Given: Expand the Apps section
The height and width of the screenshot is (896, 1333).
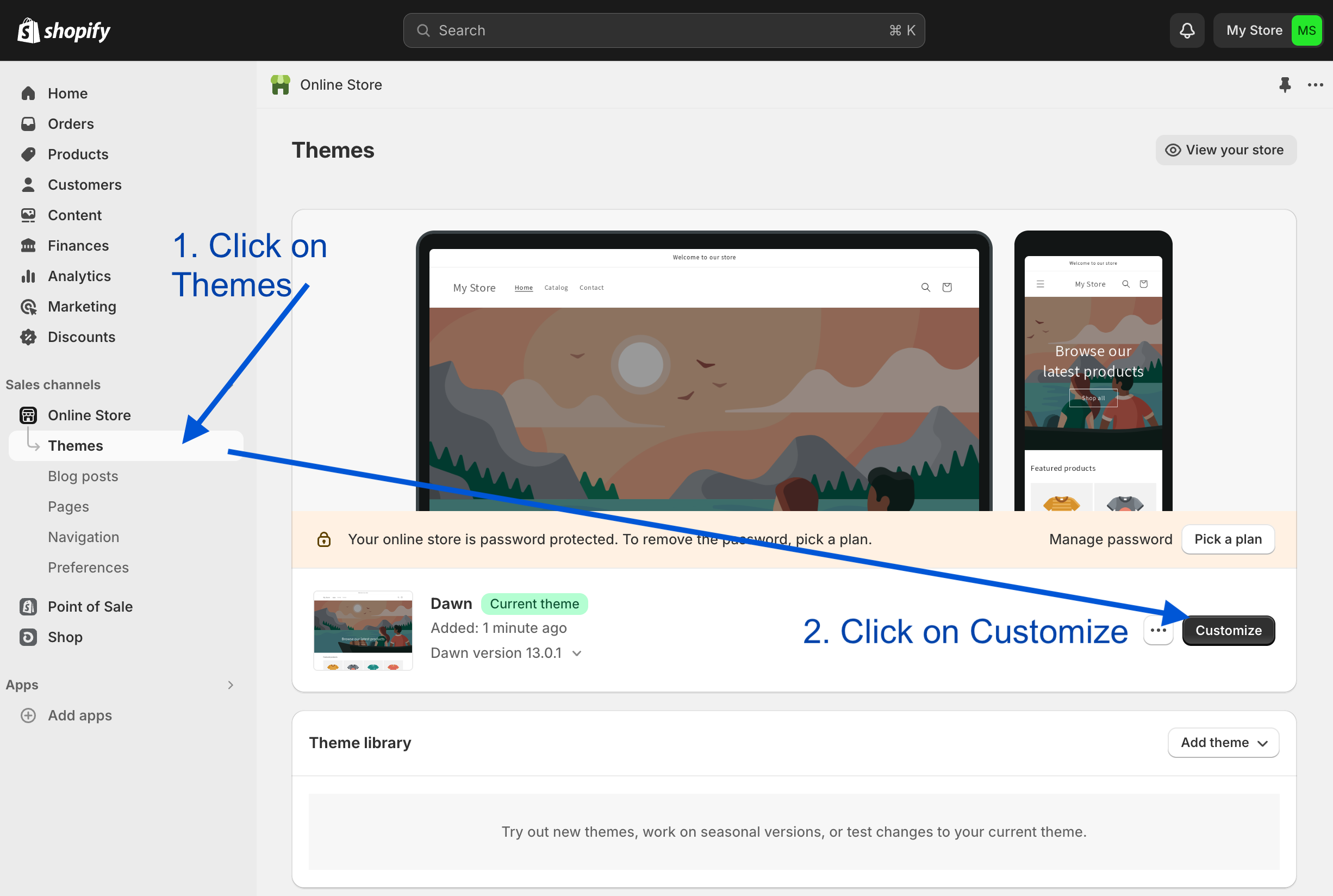Looking at the screenshot, I should pos(231,685).
